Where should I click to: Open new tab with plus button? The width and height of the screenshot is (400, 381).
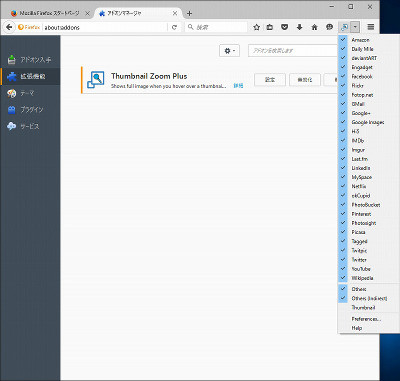[189, 13]
